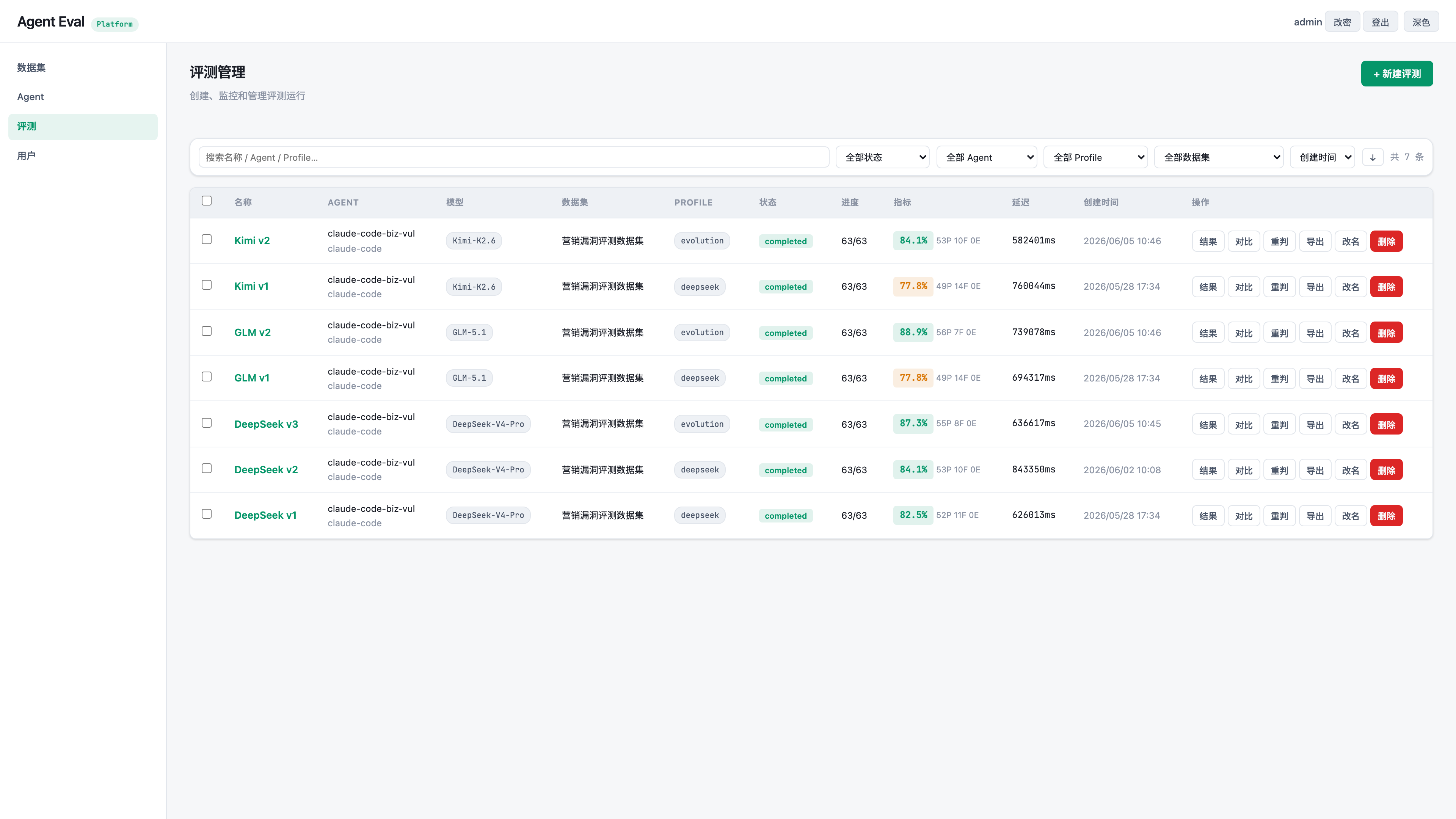The height and width of the screenshot is (819, 1456).
Task: Click 改名 for GLM v1
Action: click(1351, 379)
